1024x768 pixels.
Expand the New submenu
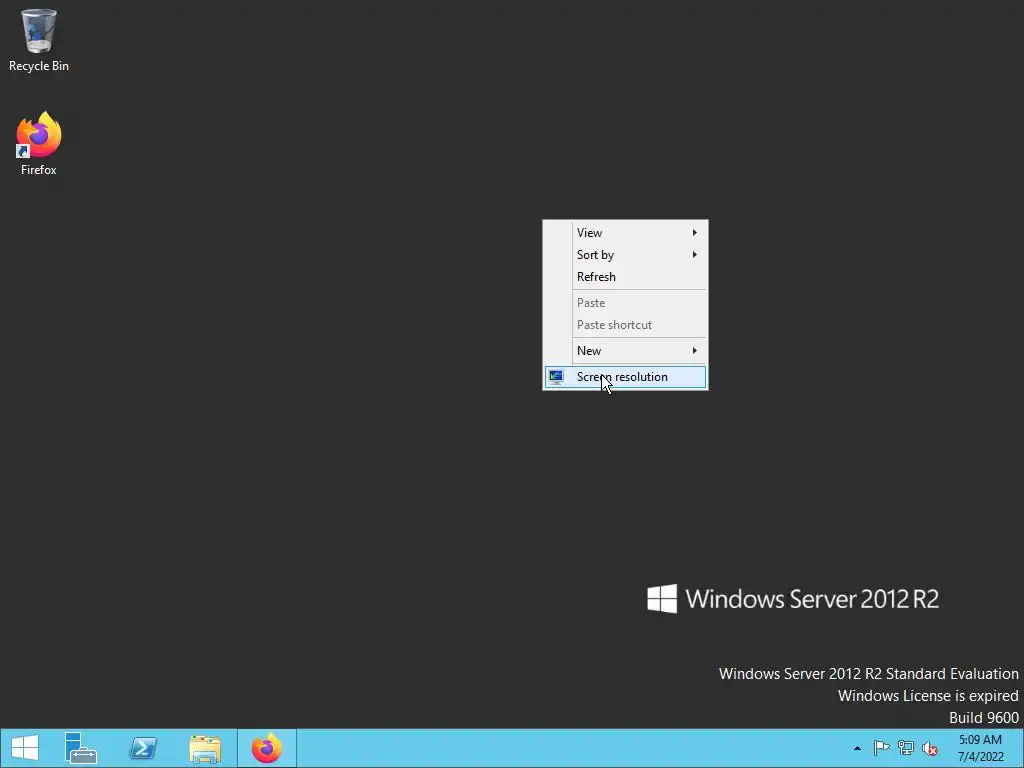pyautogui.click(x=626, y=351)
